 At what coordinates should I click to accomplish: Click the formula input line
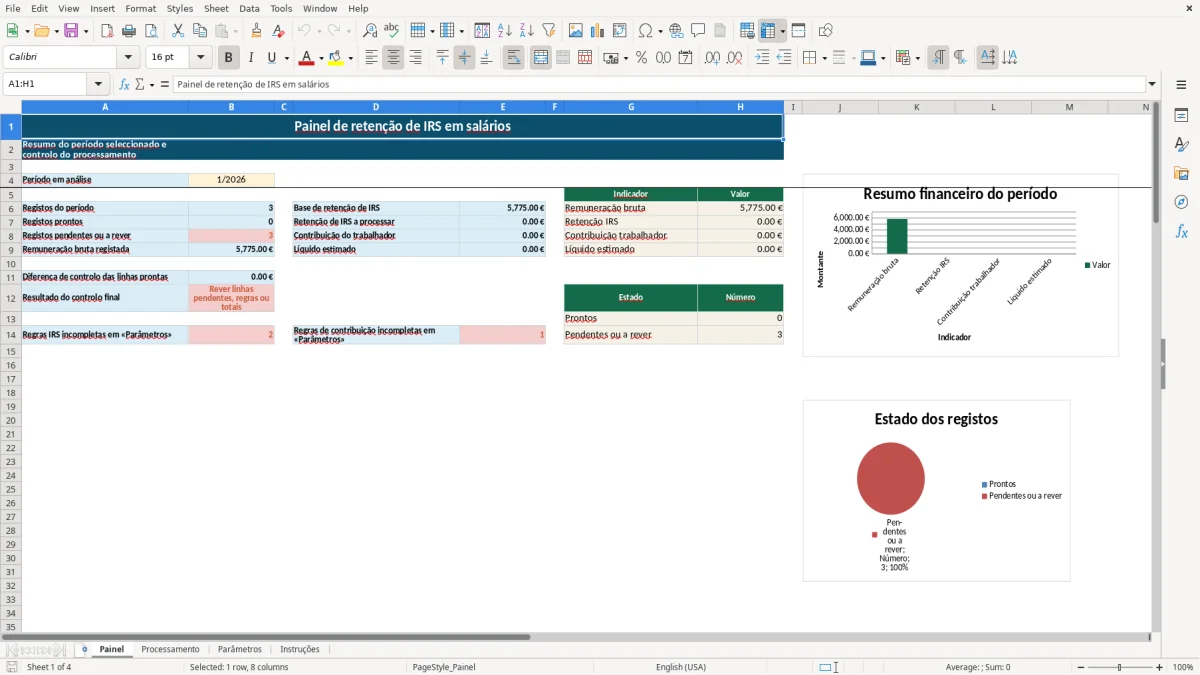658,85
